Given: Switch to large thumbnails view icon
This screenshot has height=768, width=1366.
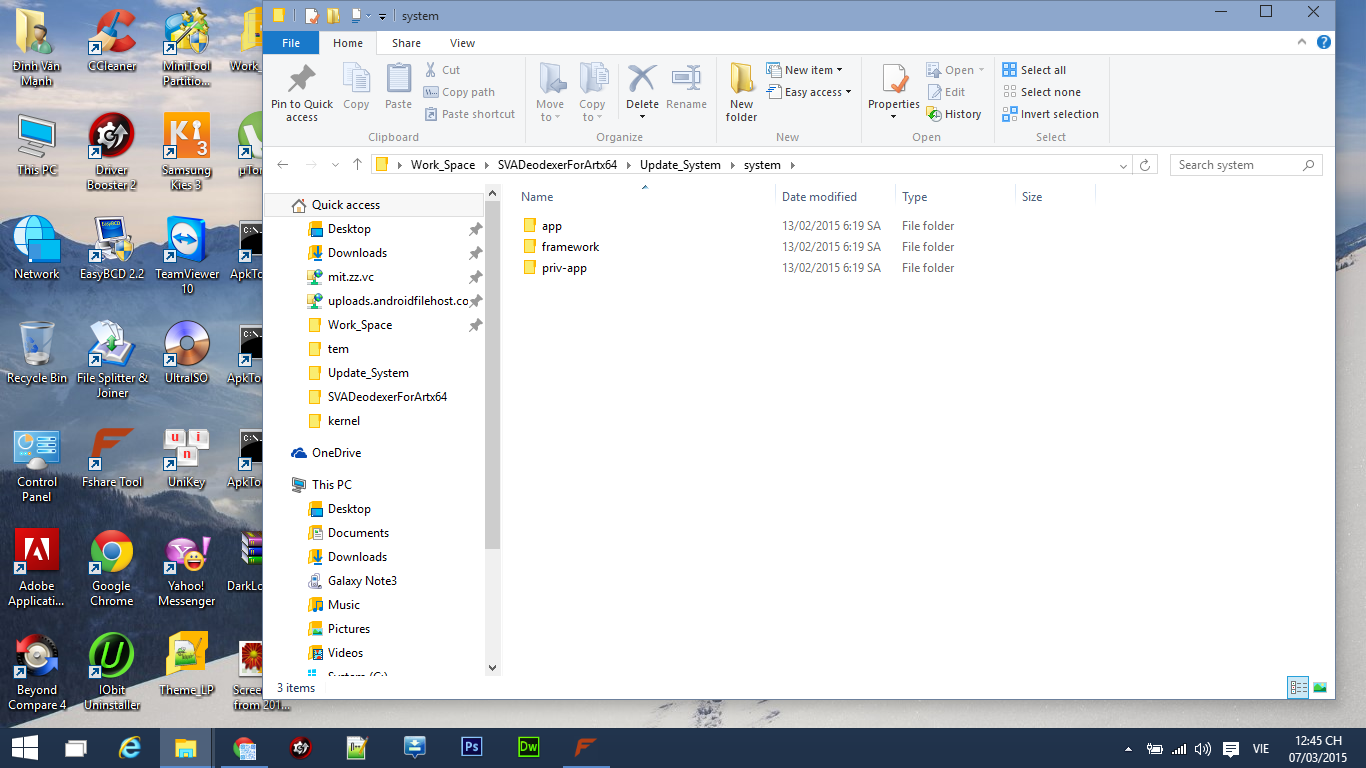Looking at the screenshot, I should pos(1320,687).
